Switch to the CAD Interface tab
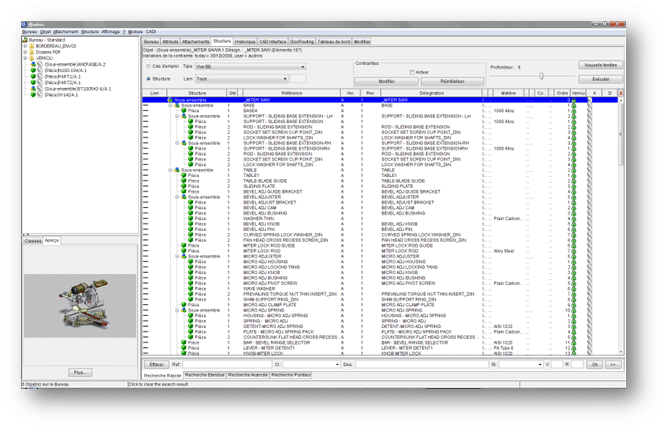 [273, 42]
